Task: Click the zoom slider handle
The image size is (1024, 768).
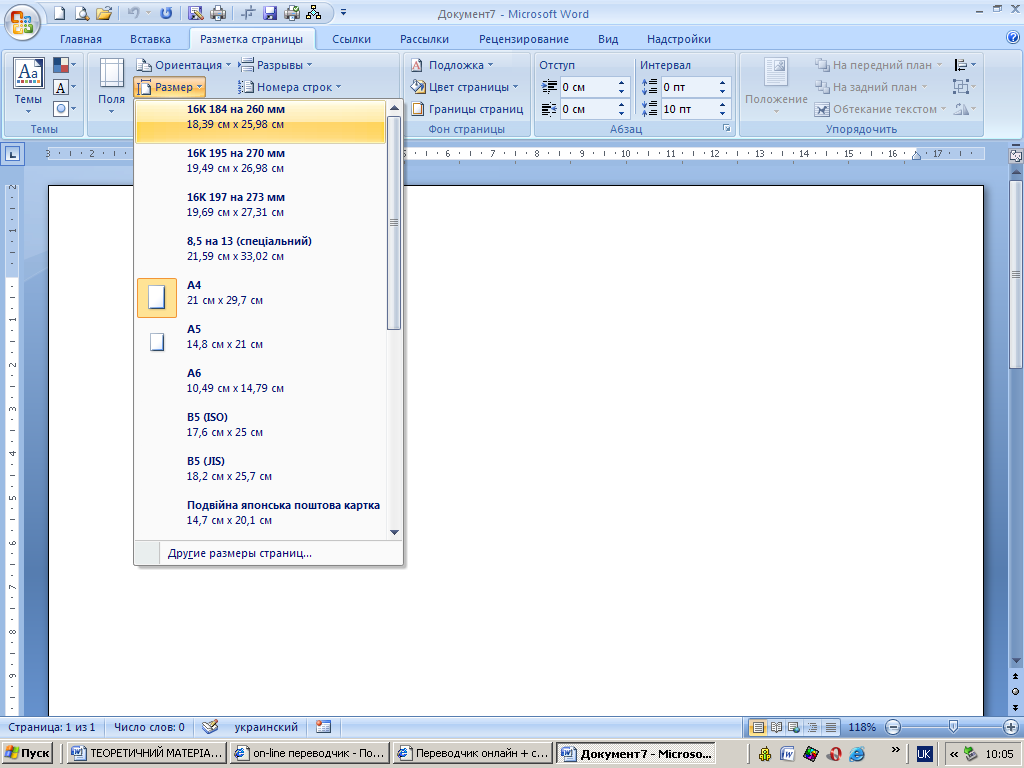Action: click(953, 726)
